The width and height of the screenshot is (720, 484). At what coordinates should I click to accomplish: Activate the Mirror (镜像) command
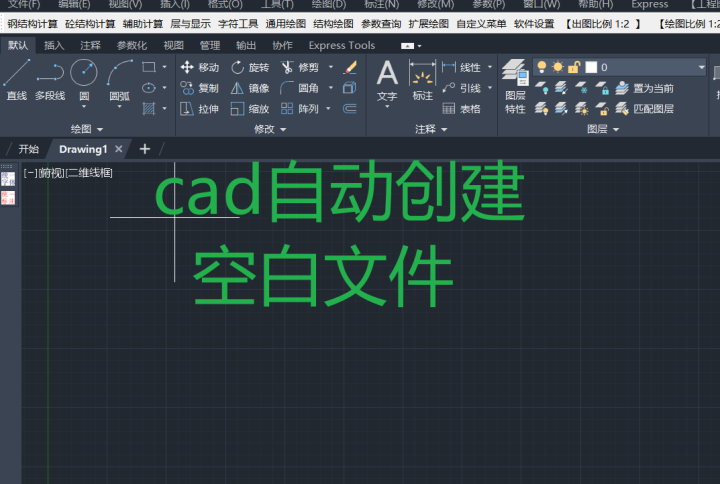[x=250, y=88]
